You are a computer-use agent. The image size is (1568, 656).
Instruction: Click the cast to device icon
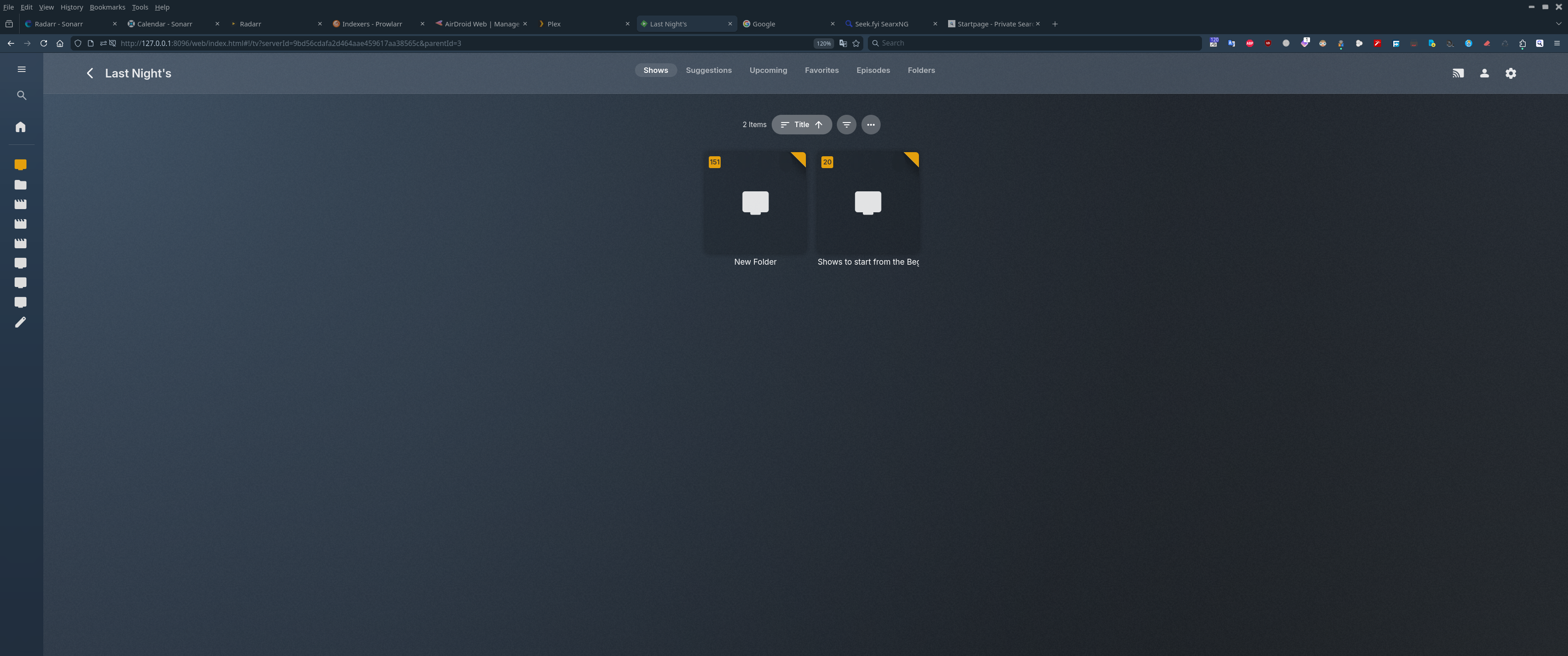[1458, 73]
